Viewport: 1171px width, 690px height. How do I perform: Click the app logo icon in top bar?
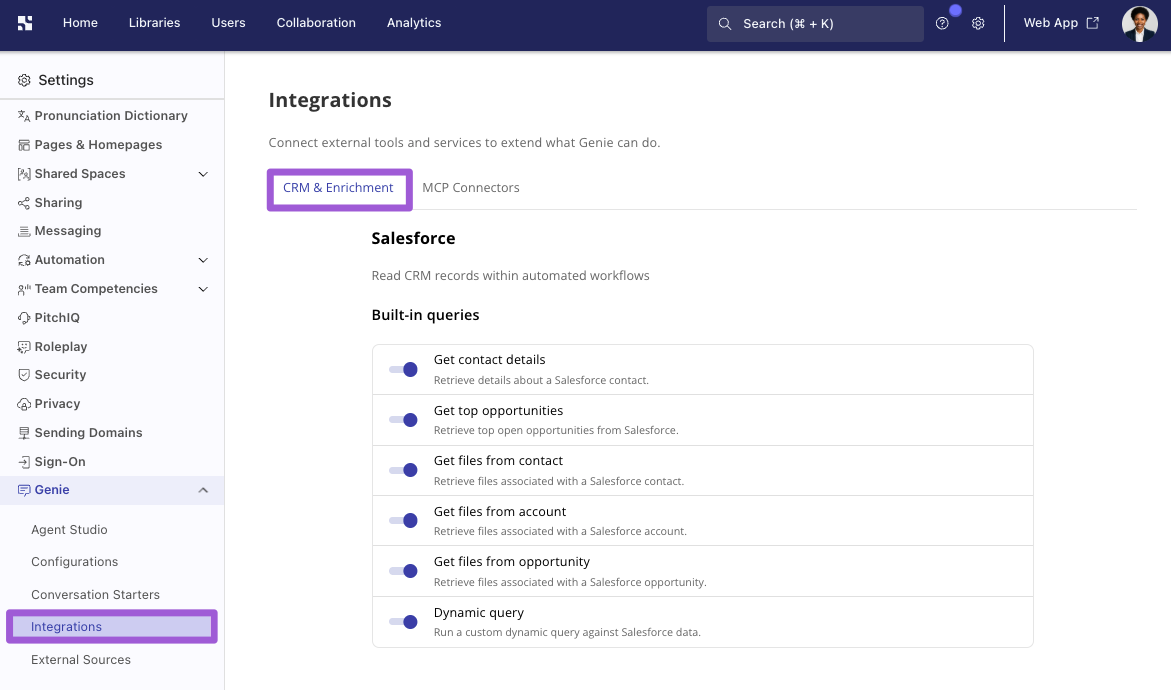click(25, 23)
